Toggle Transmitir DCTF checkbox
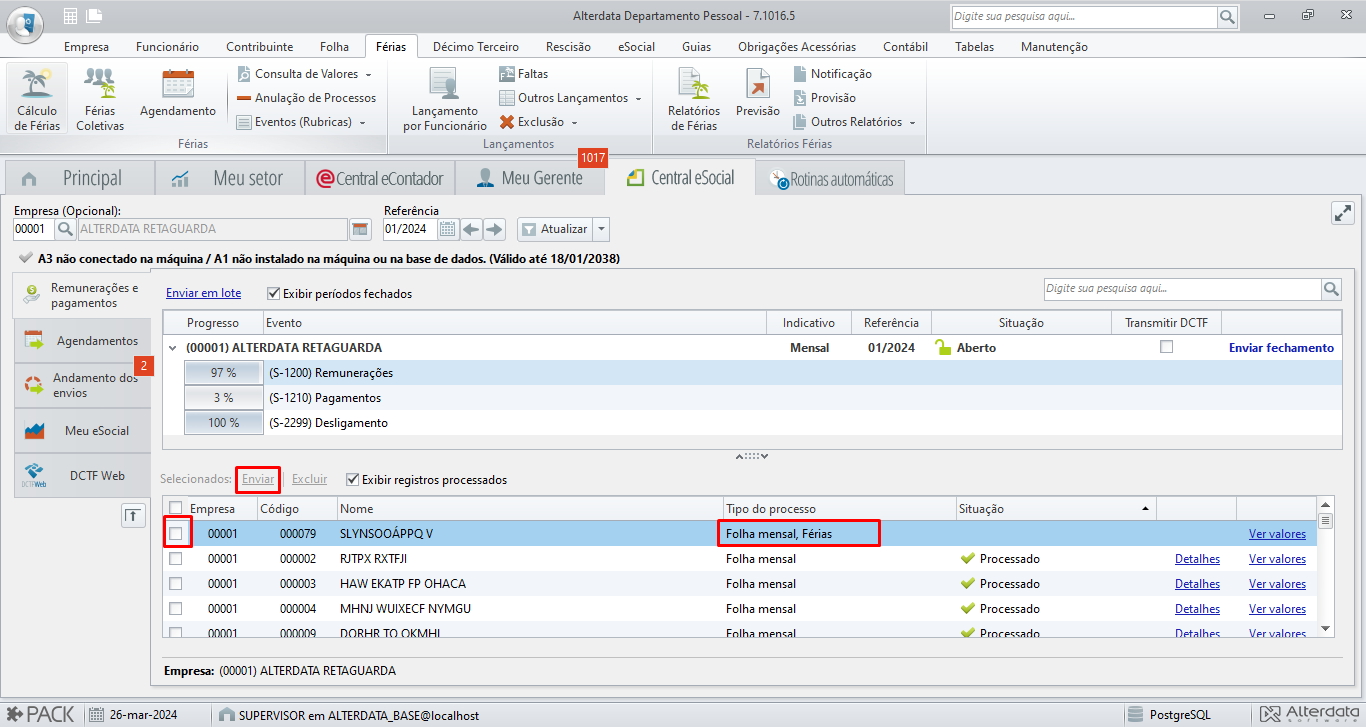The height and width of the screenshot is (727, 1366). point(1166,347)
